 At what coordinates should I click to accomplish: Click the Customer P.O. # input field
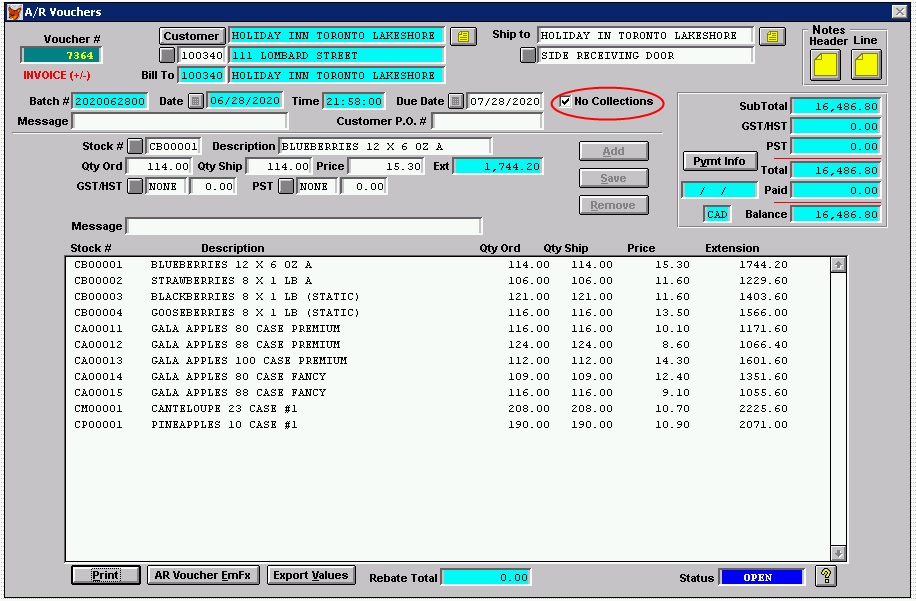[487, 121]
